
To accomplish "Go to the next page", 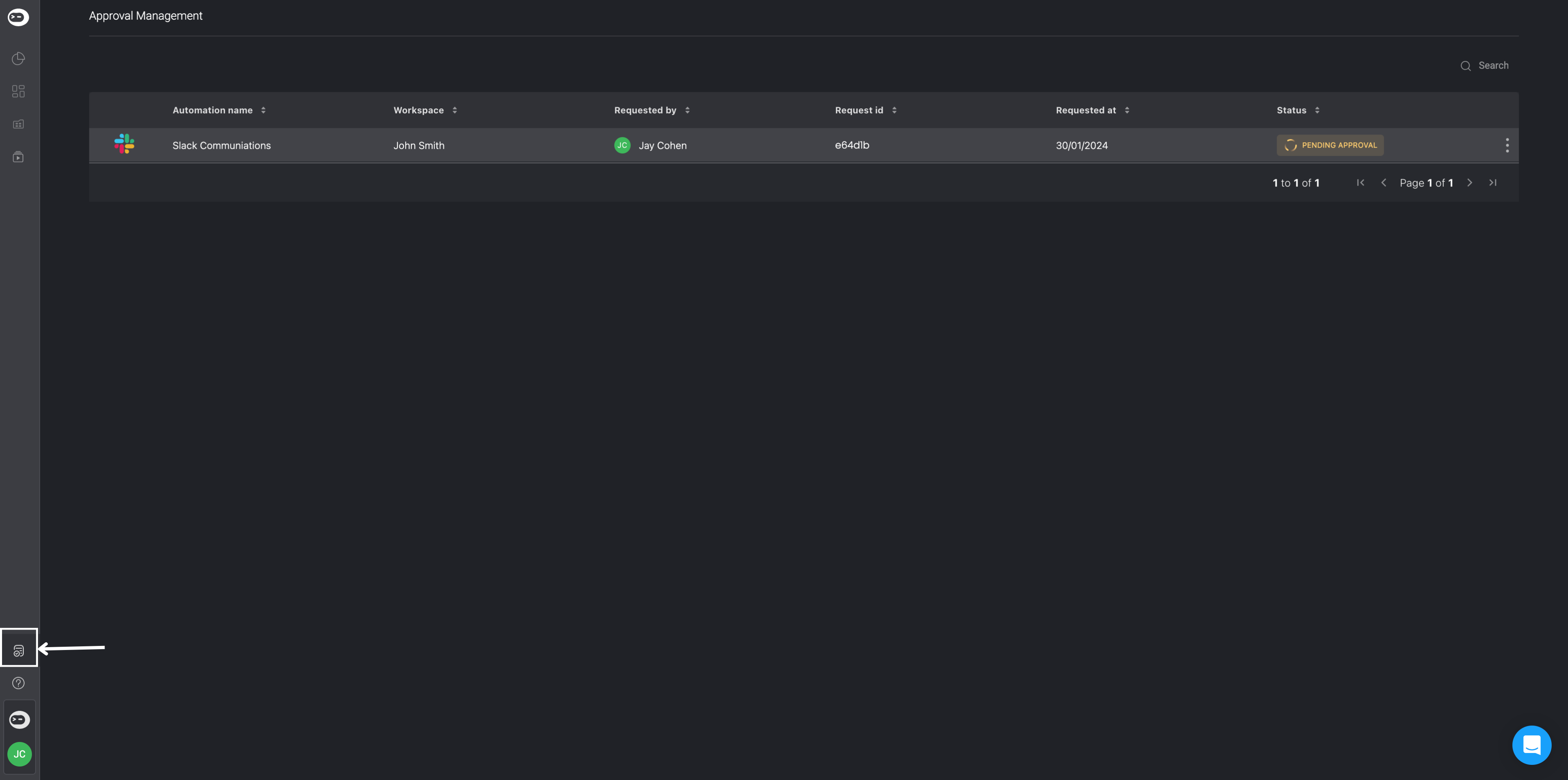I will click(1470, 183).
